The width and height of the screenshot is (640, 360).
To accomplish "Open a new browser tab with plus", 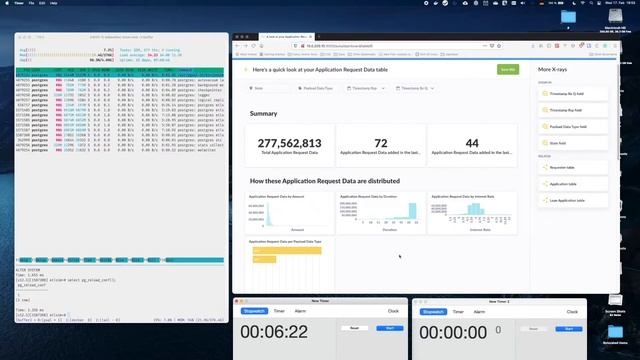I will [x=319, y=37].
